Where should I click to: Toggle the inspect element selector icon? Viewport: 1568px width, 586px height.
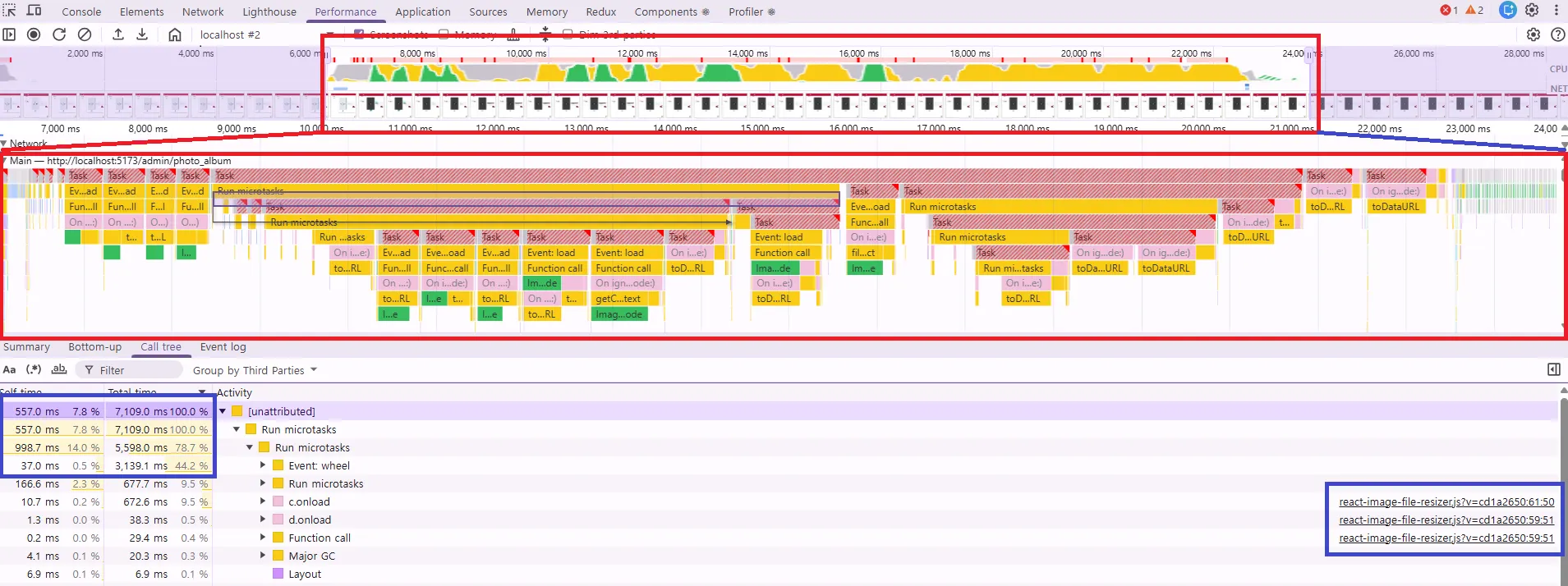[x=9, y=11]
